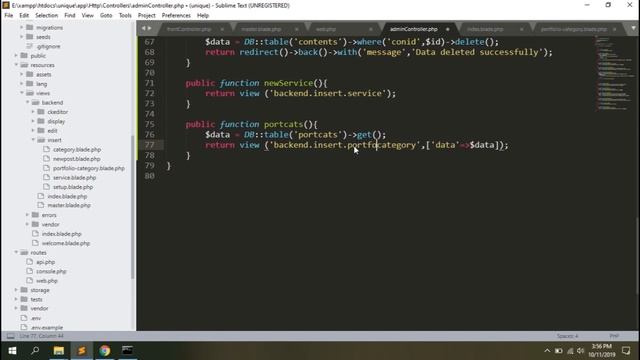Screen dimensions: 640x360
Task: Click the file icon beside category.blade.php
Action: click(x=47, y=149)
